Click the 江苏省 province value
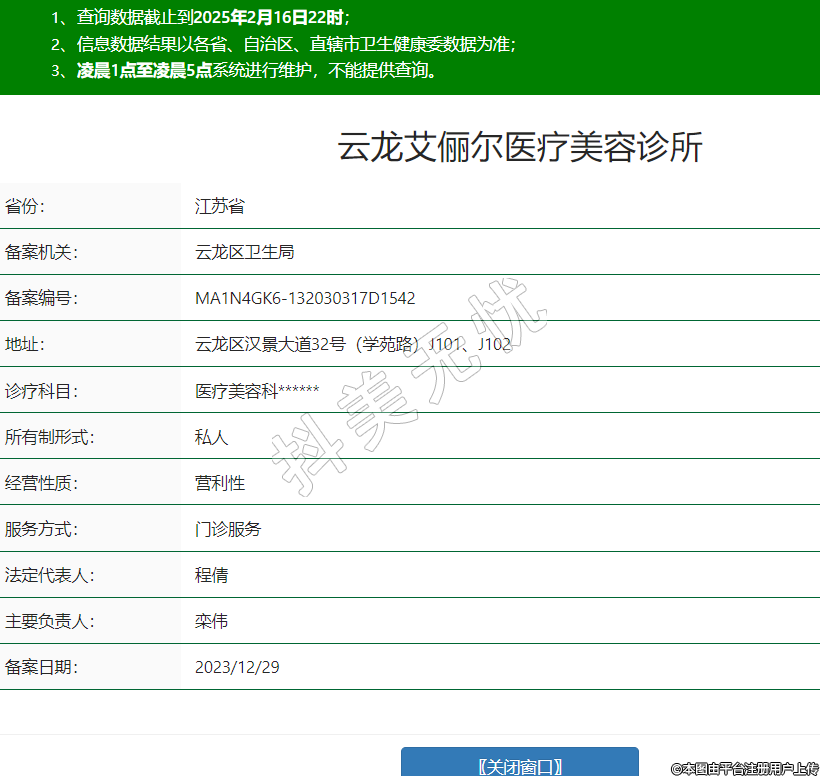The height and width of the screenshot is (776, 820). 220,206
